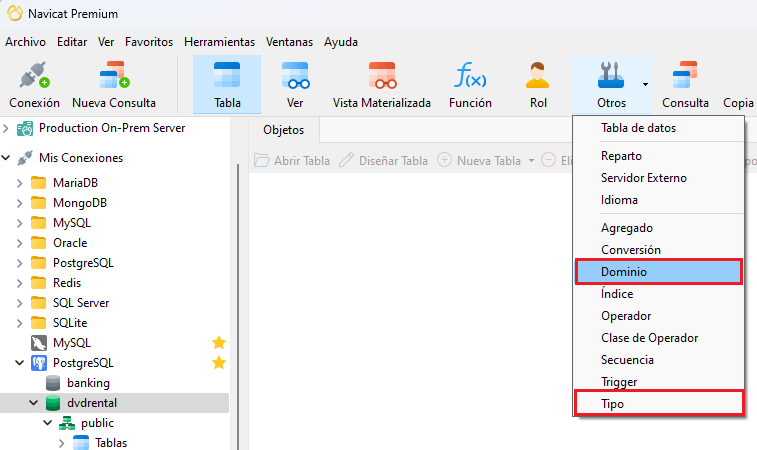
Task: Choose Secuencia menu entry
Action: (x=659, y=360)
